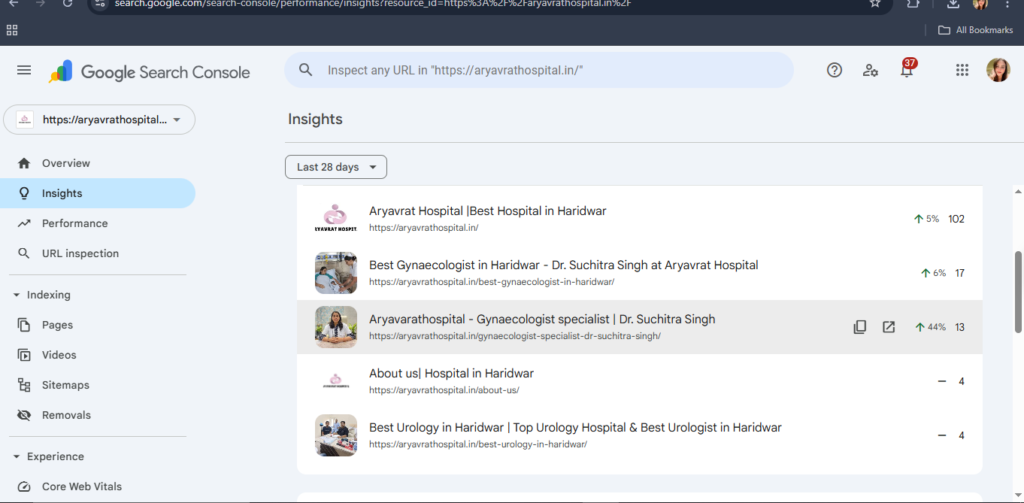Open the Google apps grid
The height and width of the screenshot is (503, 1024).
click(962, 70)
